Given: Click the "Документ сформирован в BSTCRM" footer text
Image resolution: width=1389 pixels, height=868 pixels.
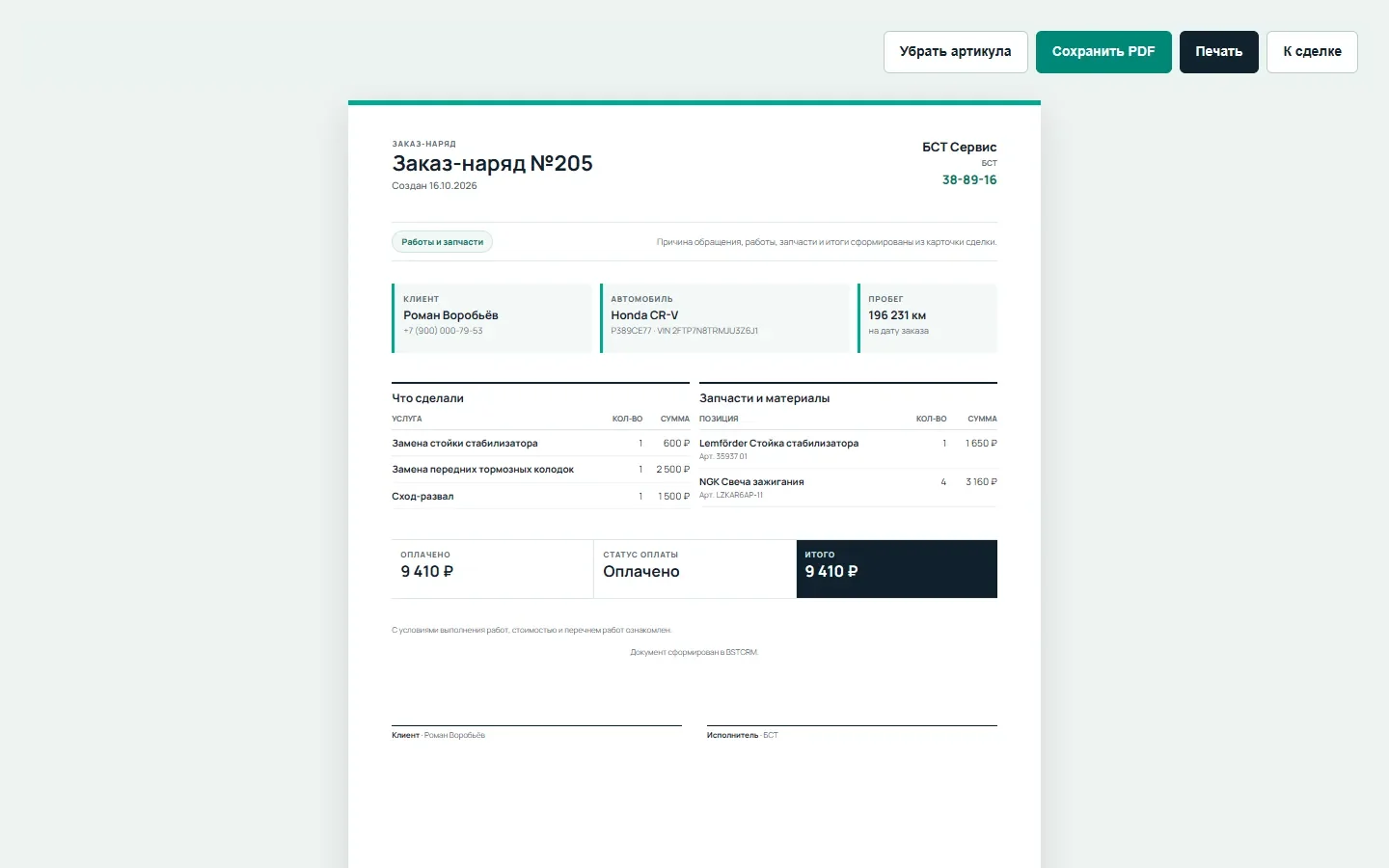Looking at the screenshot, I should (x=694, y=653).
